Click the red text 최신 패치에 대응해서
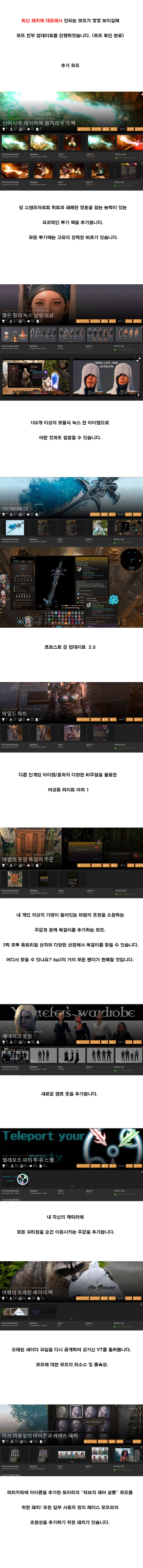This screenshot has width=143, height=1568. click(42, 21)
